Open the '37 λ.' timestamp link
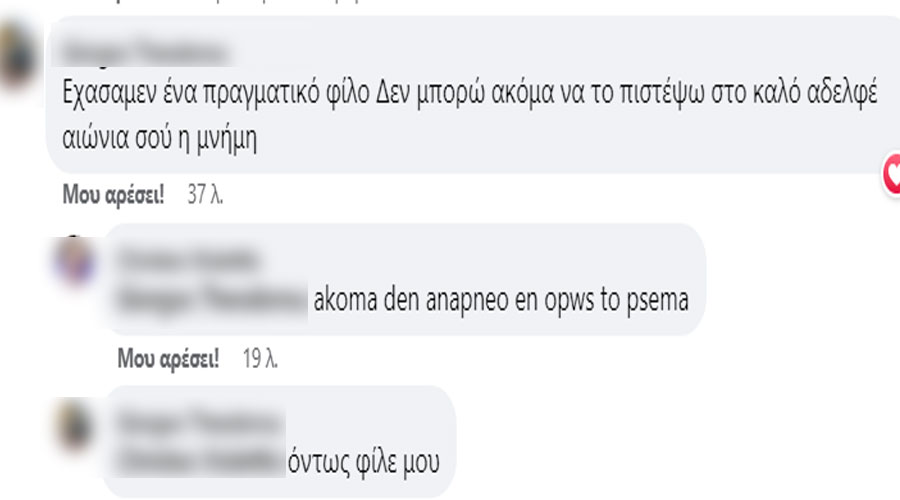900x500 pixels. click(x=205, y=195)
